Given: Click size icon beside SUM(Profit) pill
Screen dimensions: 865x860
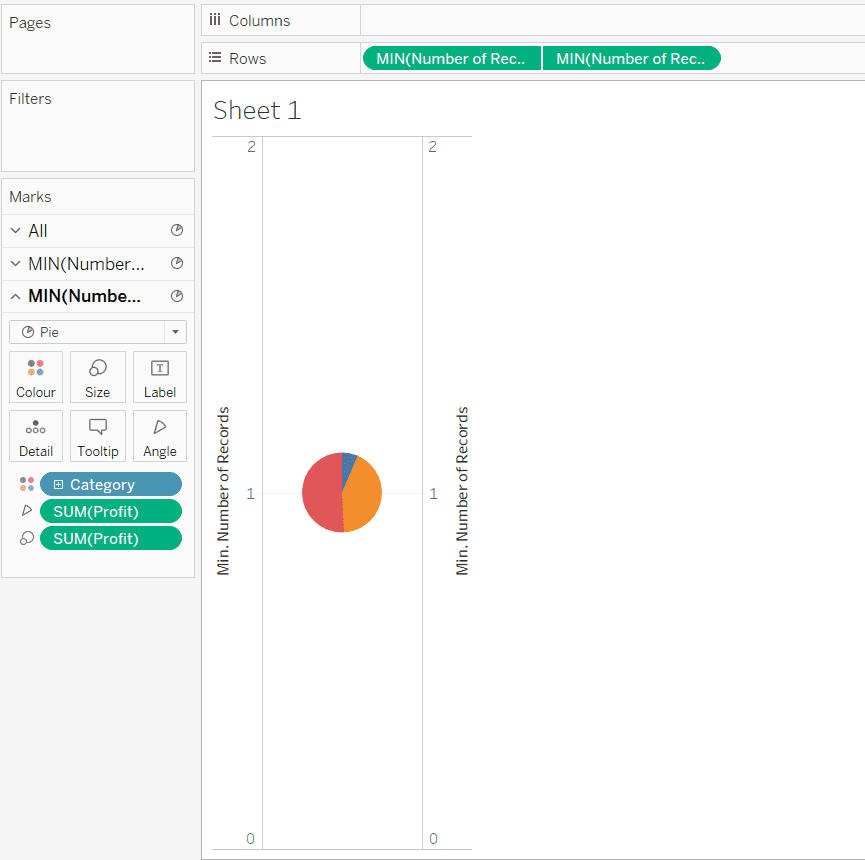Looking at the screenshot, I should (26, 538).
